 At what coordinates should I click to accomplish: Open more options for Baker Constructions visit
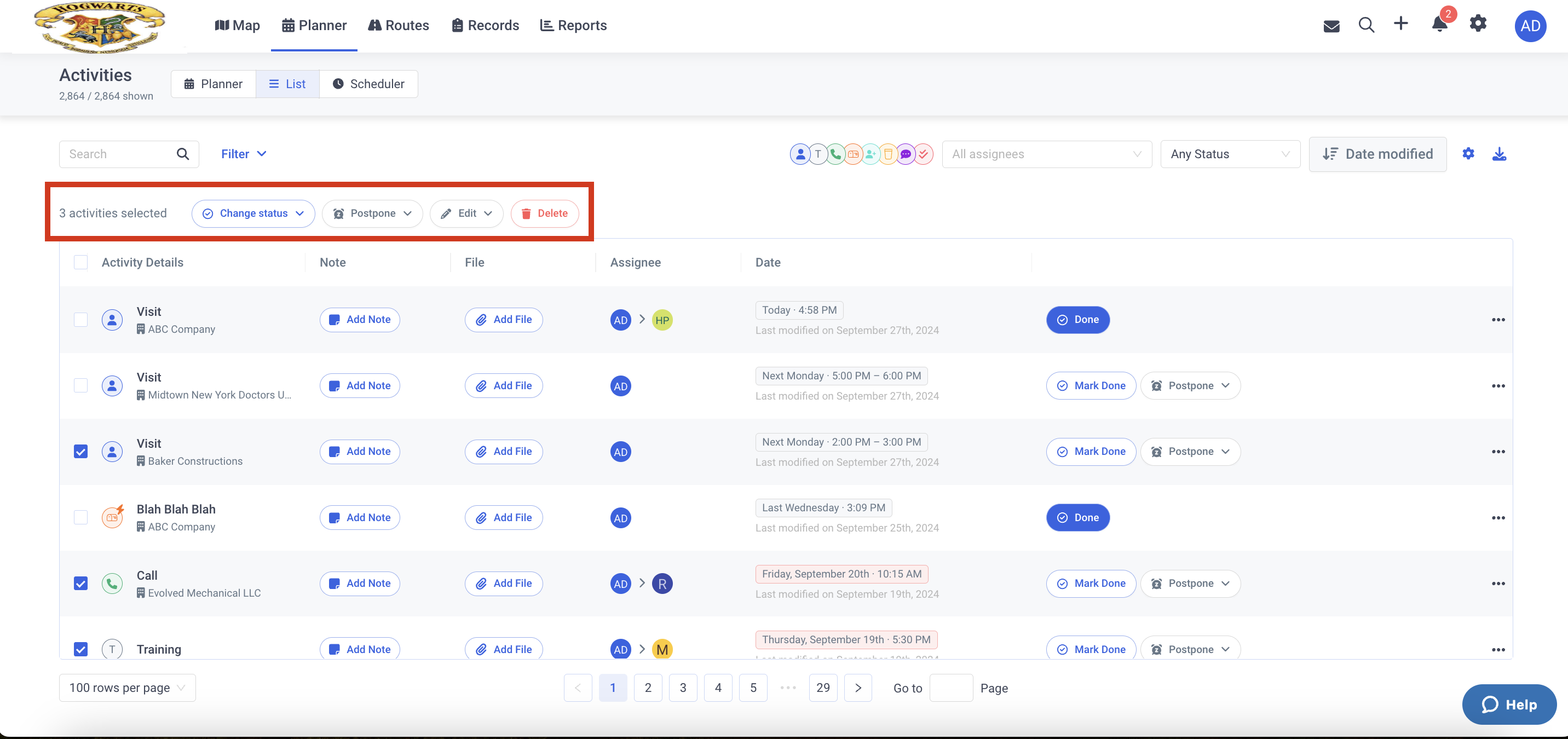point(1498,452)
